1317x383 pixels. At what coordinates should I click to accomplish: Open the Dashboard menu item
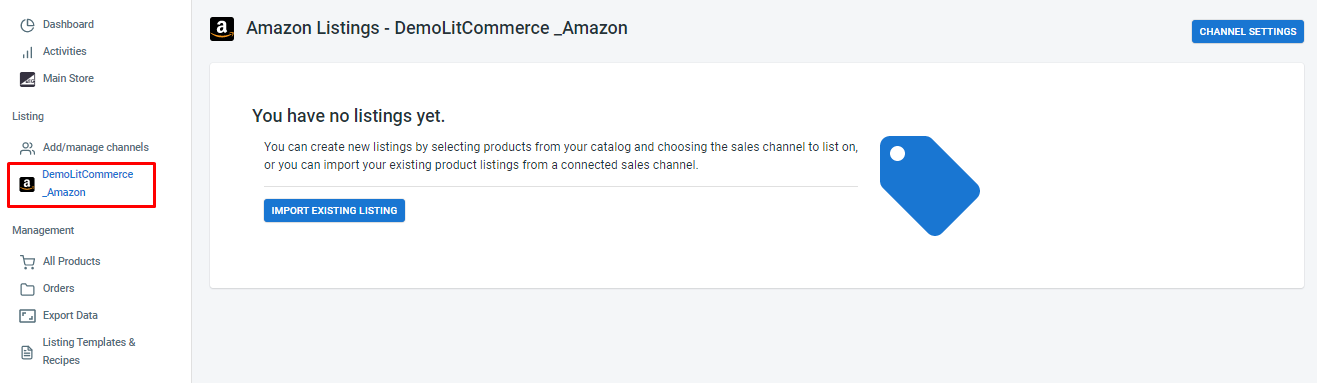point(68,24)
